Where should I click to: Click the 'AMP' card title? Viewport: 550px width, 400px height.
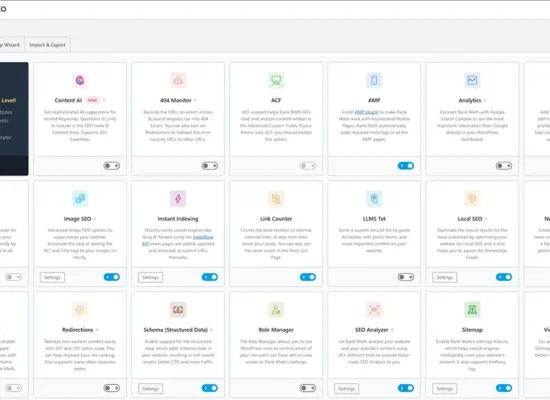[374, 100]
